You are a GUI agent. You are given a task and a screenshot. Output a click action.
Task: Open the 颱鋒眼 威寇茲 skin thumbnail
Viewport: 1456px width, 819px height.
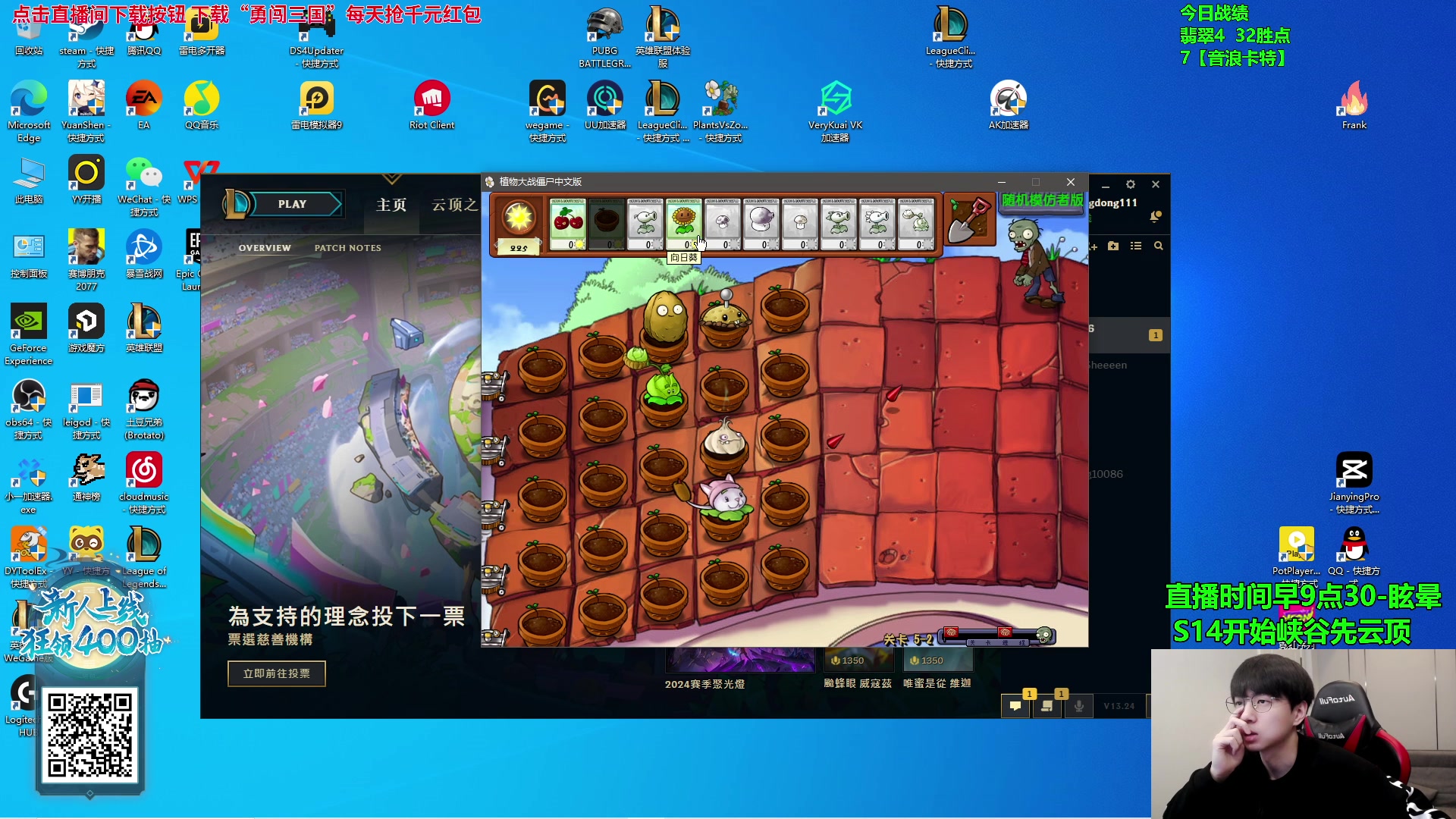click(858, 661)
